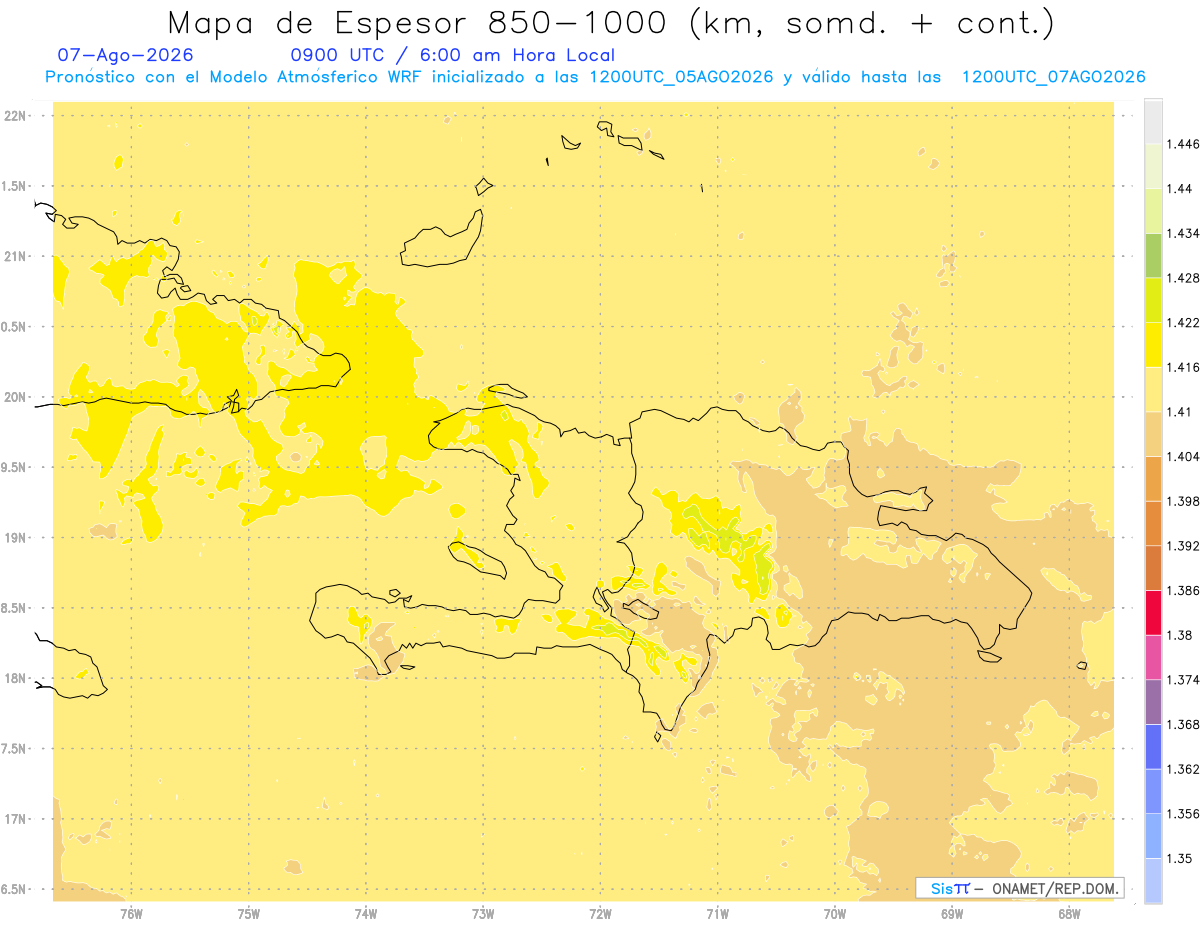The image size is (1200, 927).
Task: Select the colorbar value '1.38'
Action: pos(1179,635)
